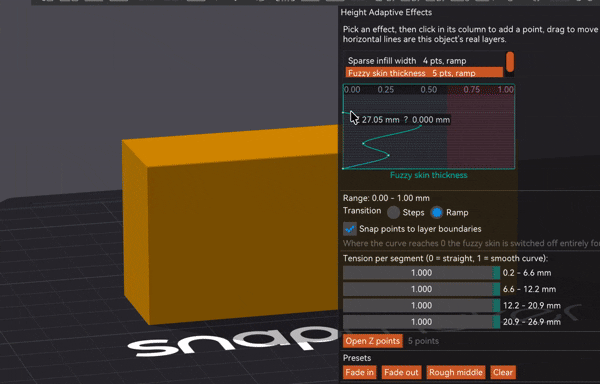600x384 pixels.
Task: Choose the Steps transition option
Action: 393,213
